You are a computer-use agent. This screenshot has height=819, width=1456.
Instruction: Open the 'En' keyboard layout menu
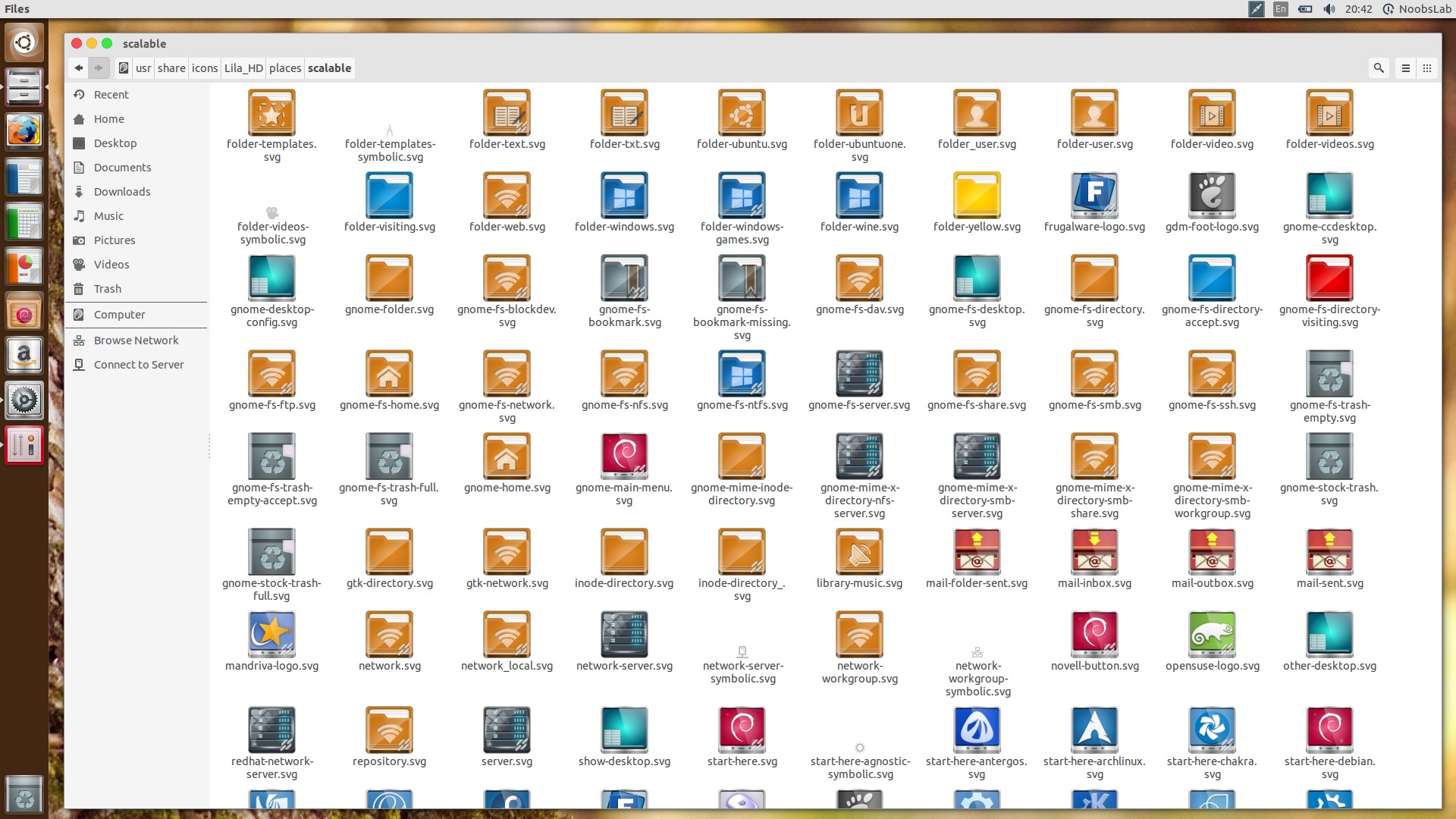[1279, 9]
